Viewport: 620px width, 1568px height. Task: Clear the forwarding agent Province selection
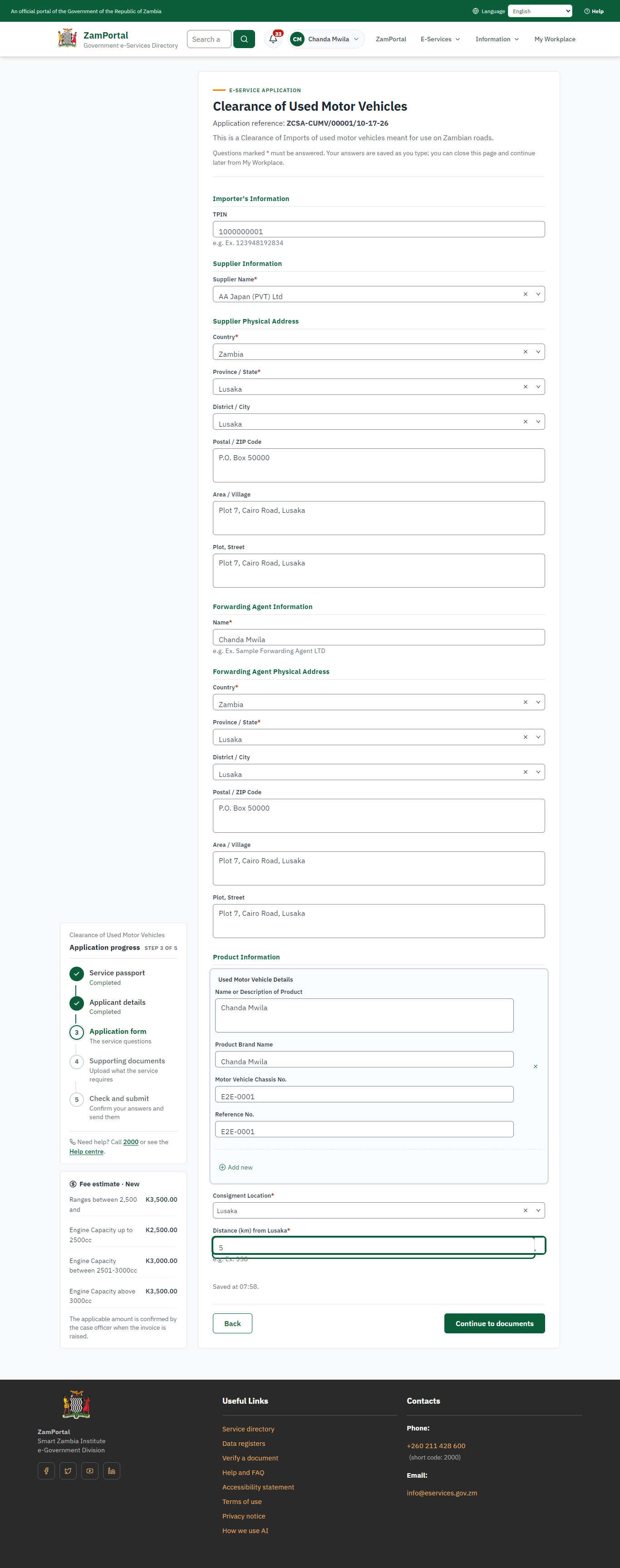point(525,737)
